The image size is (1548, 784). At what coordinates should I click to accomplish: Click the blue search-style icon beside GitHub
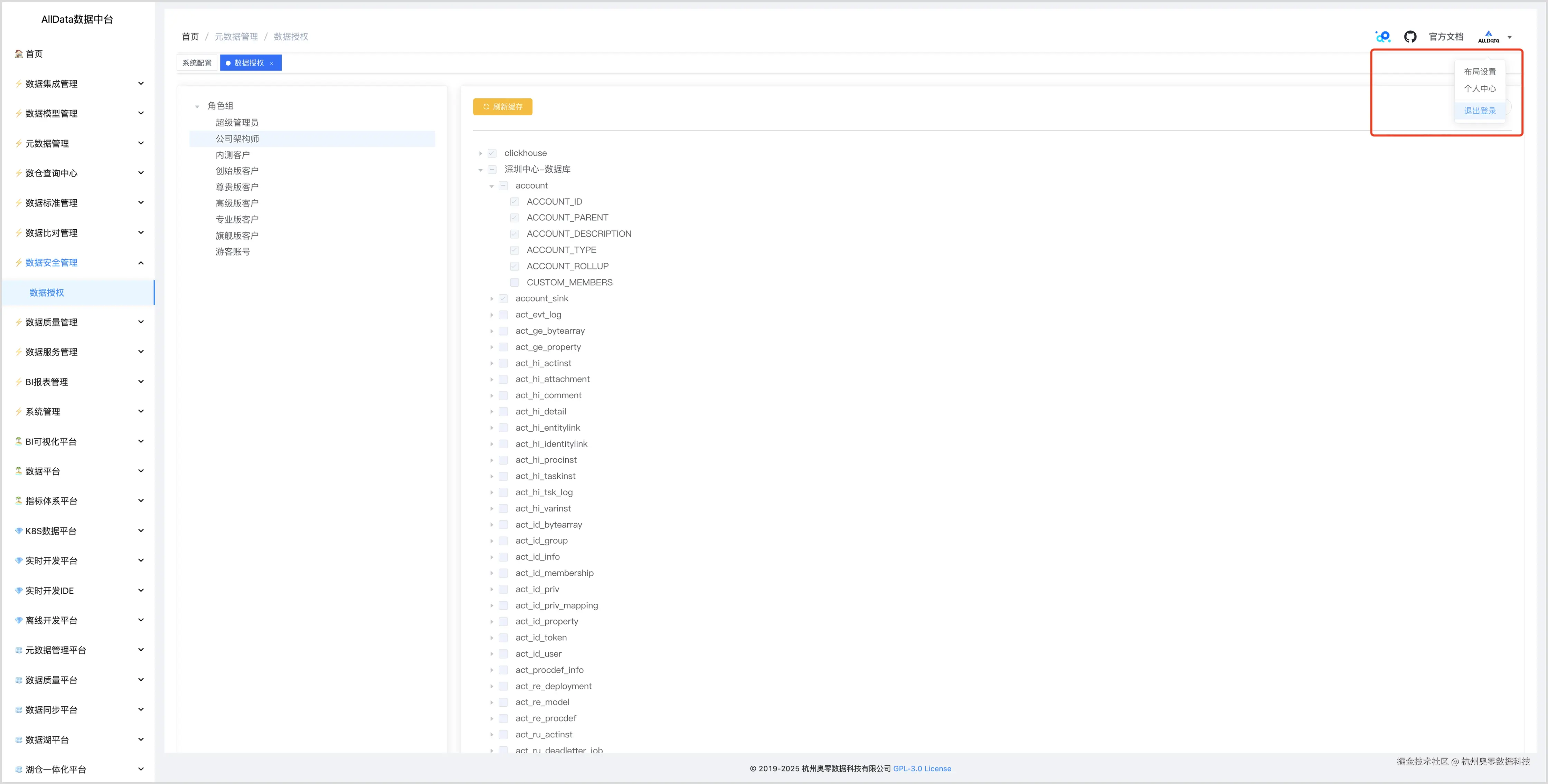1383,37
